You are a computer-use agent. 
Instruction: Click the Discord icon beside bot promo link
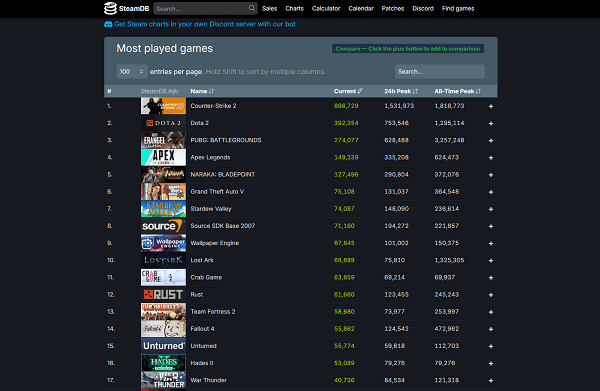point(108,24)
